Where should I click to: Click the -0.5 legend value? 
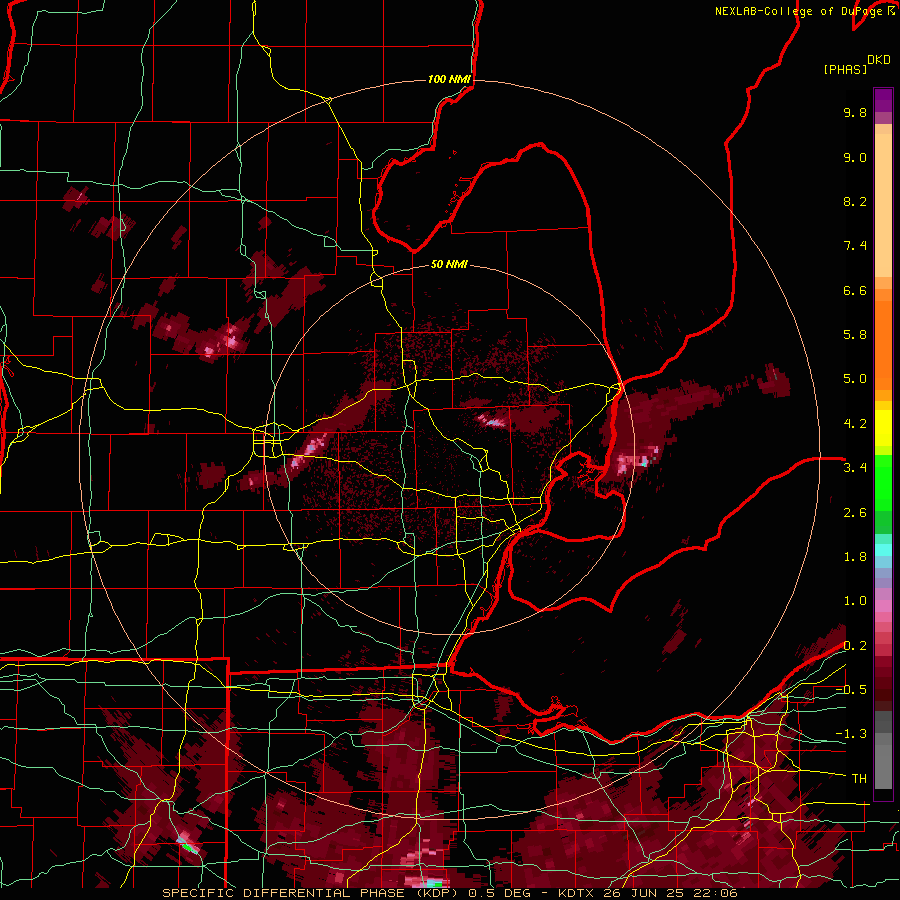click(x=851, y=690)
